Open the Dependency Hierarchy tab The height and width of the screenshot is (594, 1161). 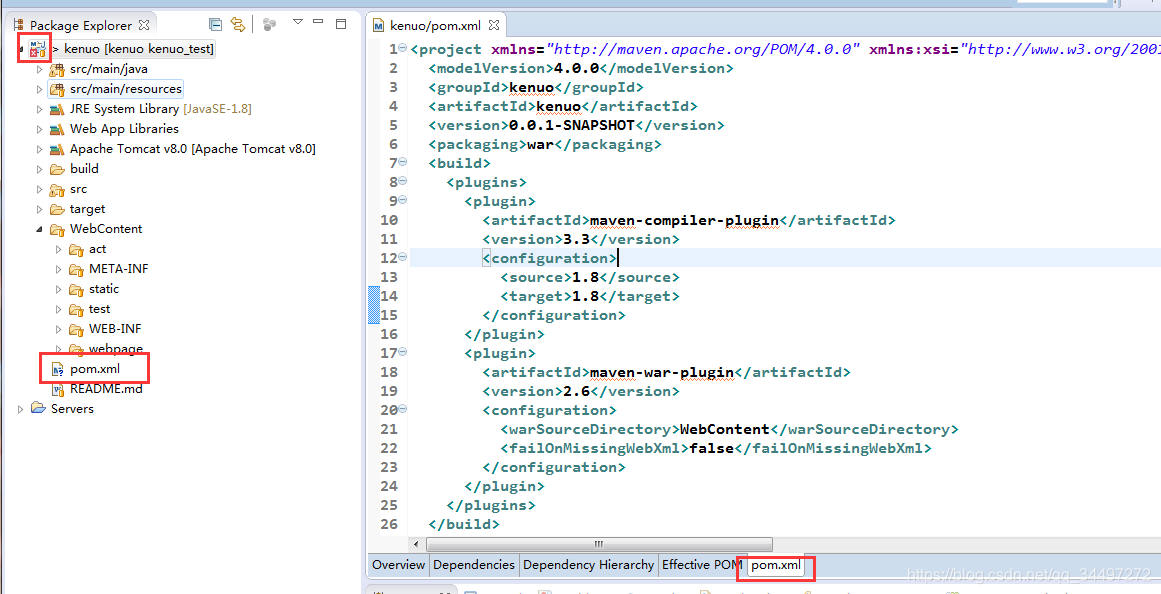589,565
